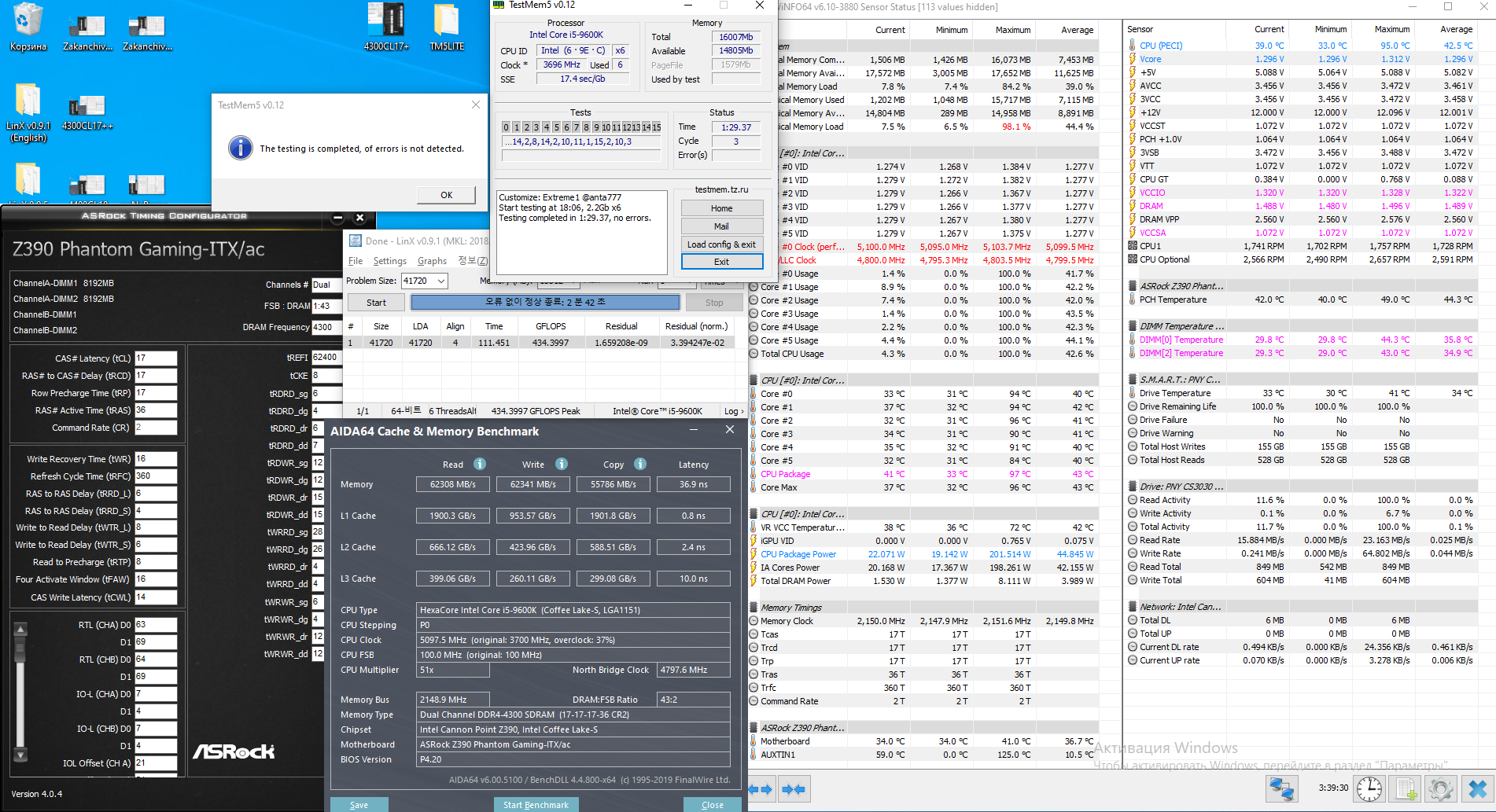Click OK in the TestMem5 completion dialog
Screen dimensions: 1496x812
click(x=446, y=195)
